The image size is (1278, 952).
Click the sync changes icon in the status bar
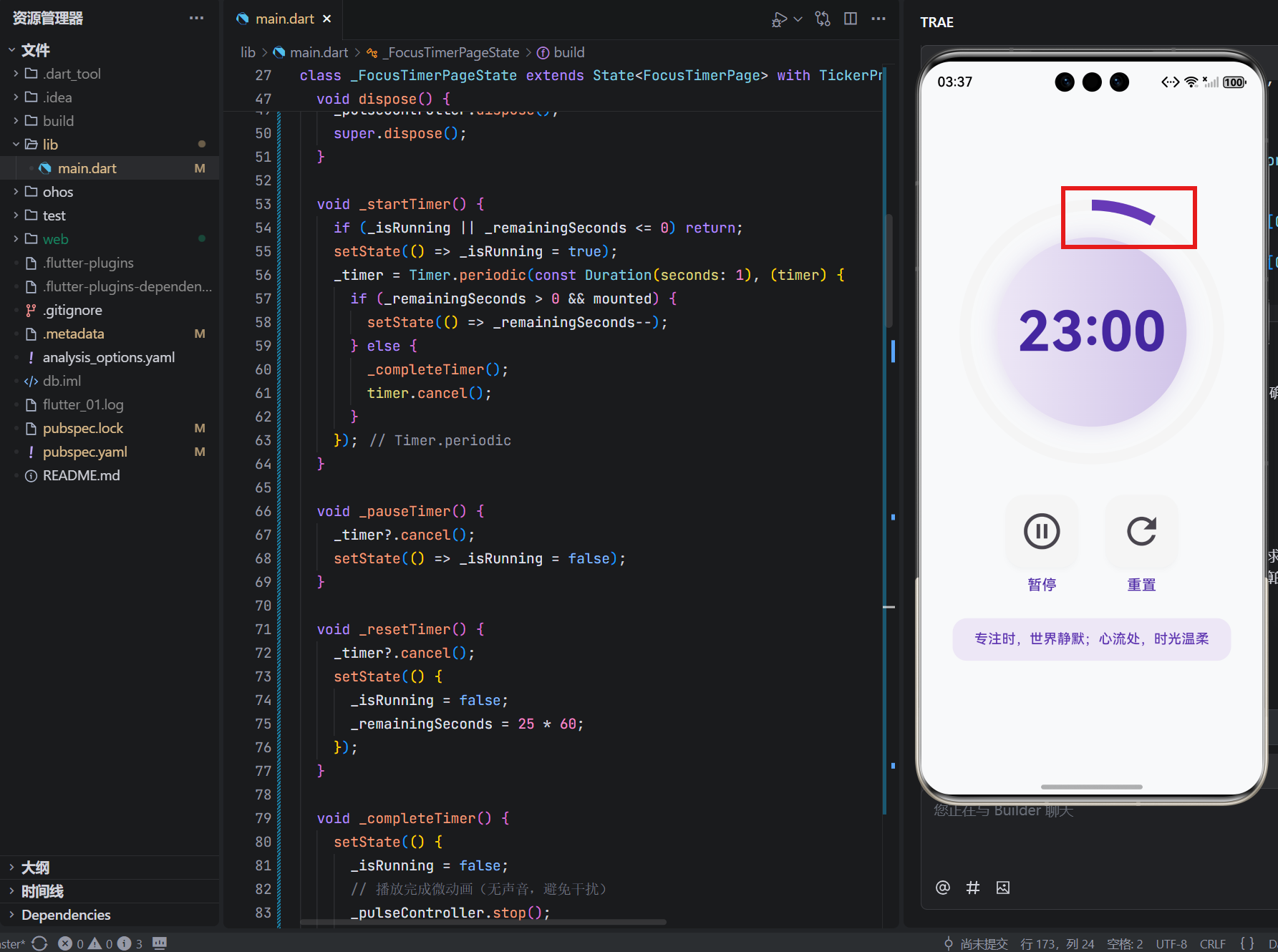[x=40, y=943]
